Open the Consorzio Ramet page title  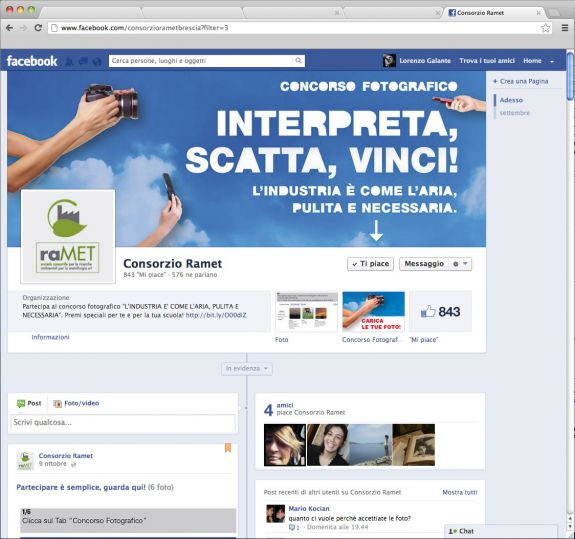[172, 264]
